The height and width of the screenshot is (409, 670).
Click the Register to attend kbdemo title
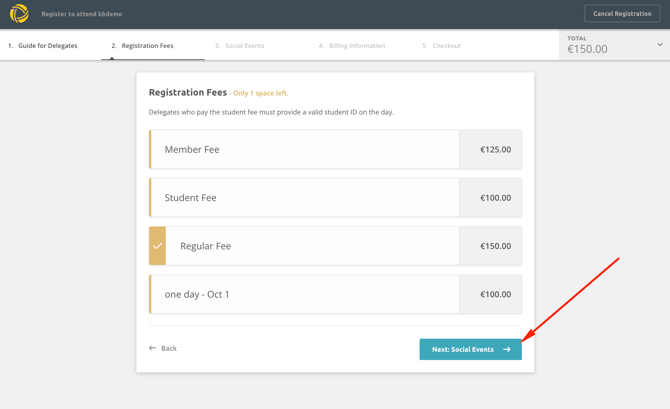[x=82, y=14]
